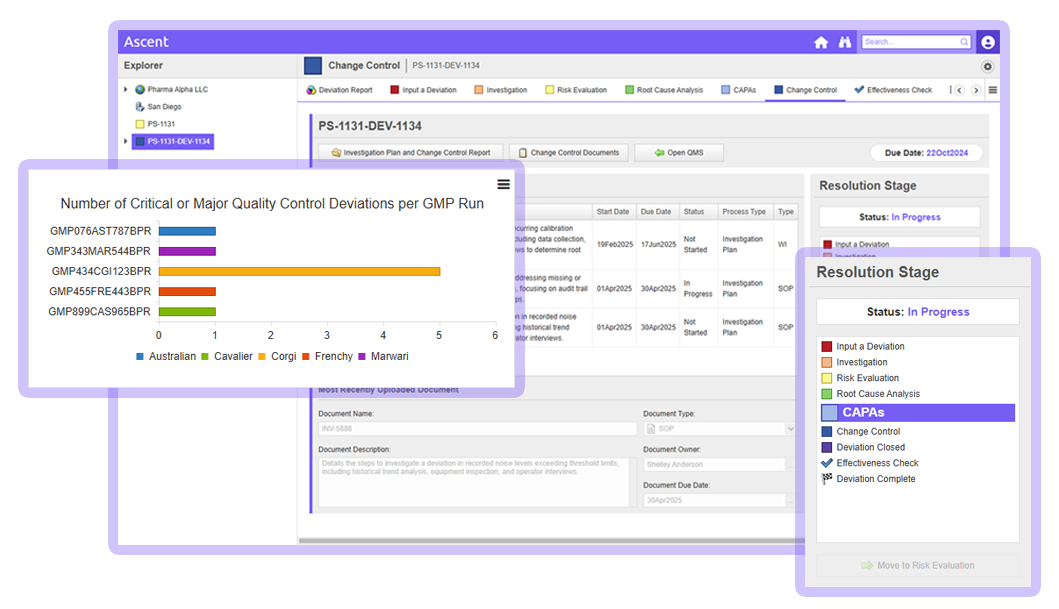Click the Home icon in header
Image resolution: width=1059 pixels, height=609 pixels.
tap(821, 42)
